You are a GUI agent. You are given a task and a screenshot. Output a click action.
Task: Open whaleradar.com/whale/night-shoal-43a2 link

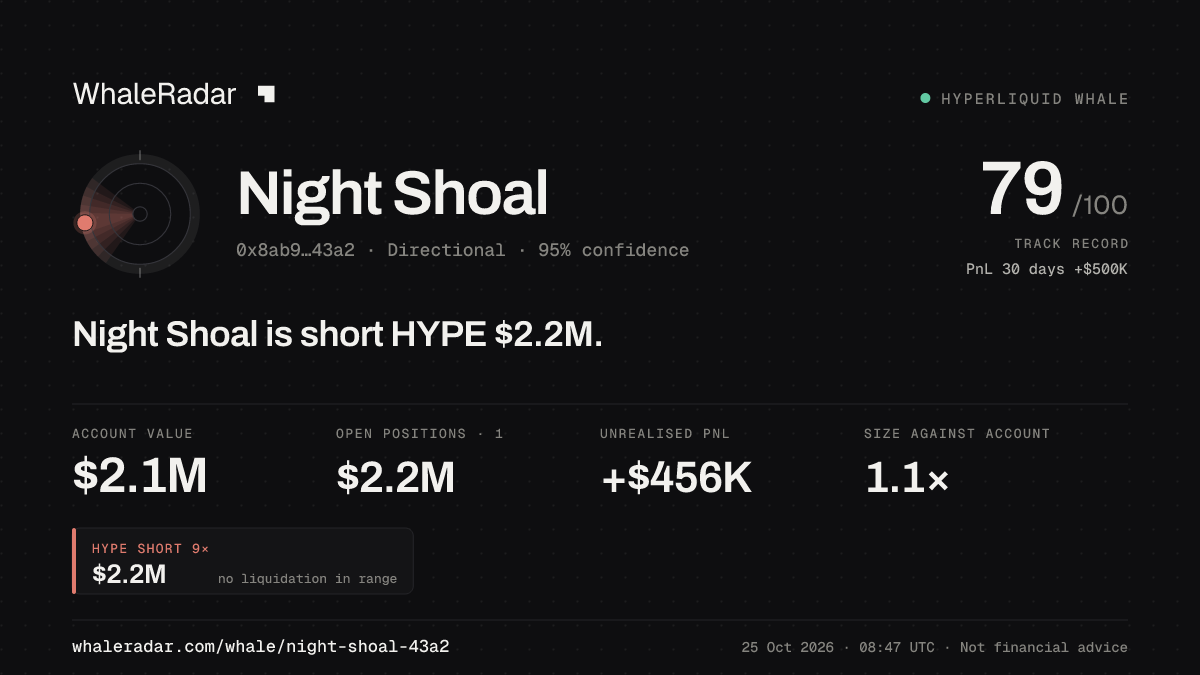[261, 647]
